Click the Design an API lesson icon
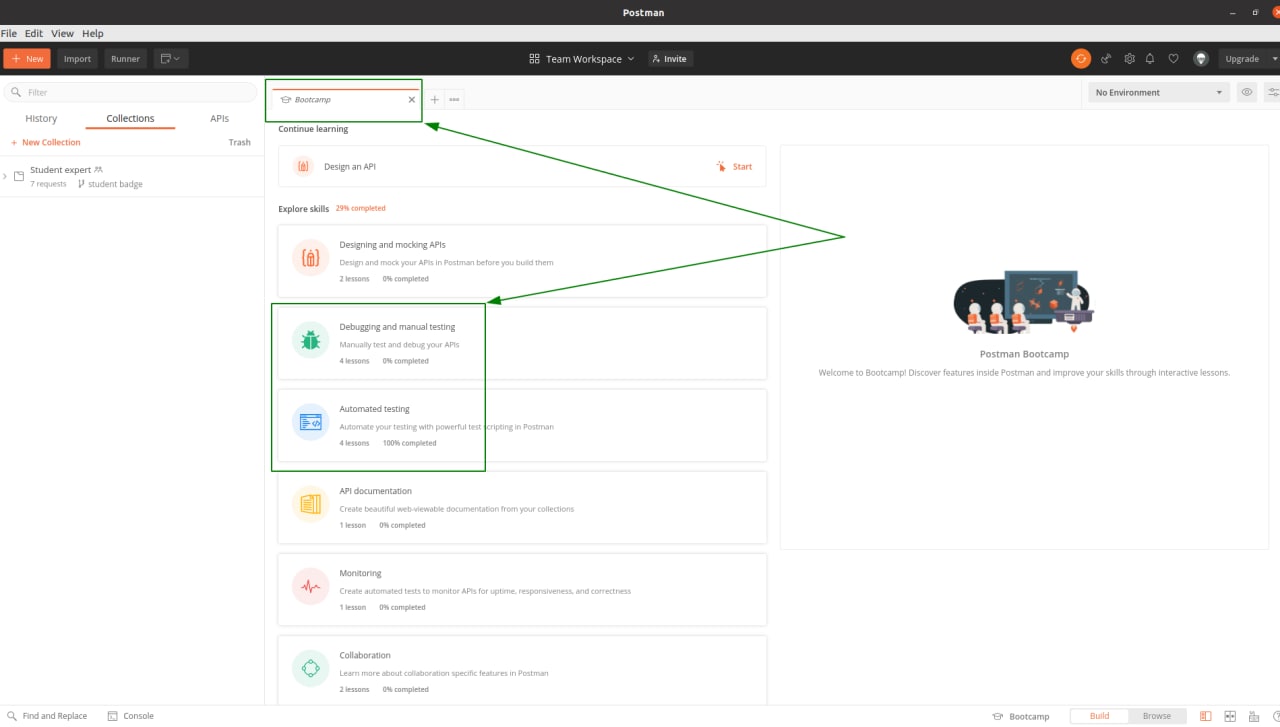The height and width of the screenshot is (727, 1280). click(x=303, y=167)
